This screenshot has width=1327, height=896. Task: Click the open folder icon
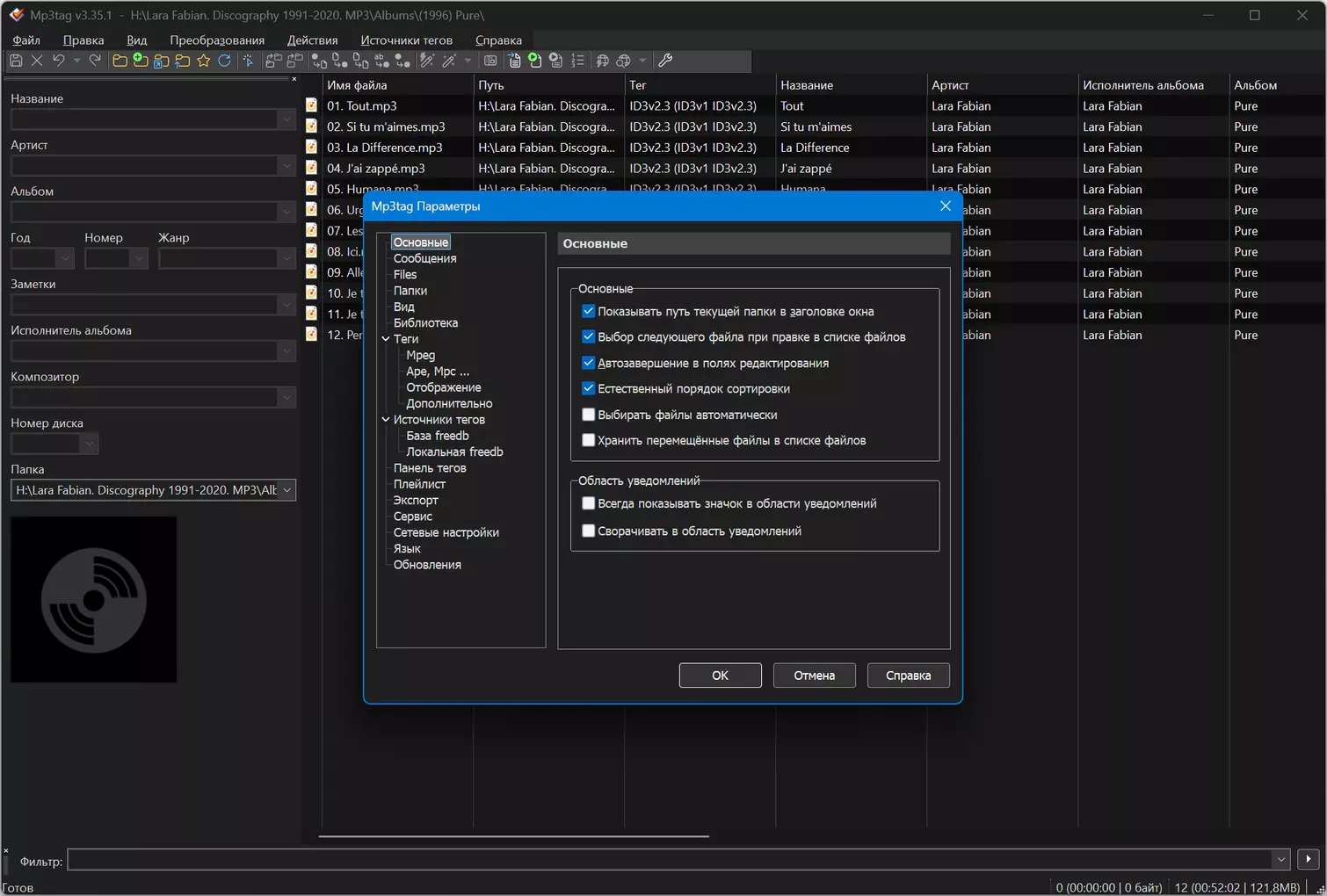point(120,61)
